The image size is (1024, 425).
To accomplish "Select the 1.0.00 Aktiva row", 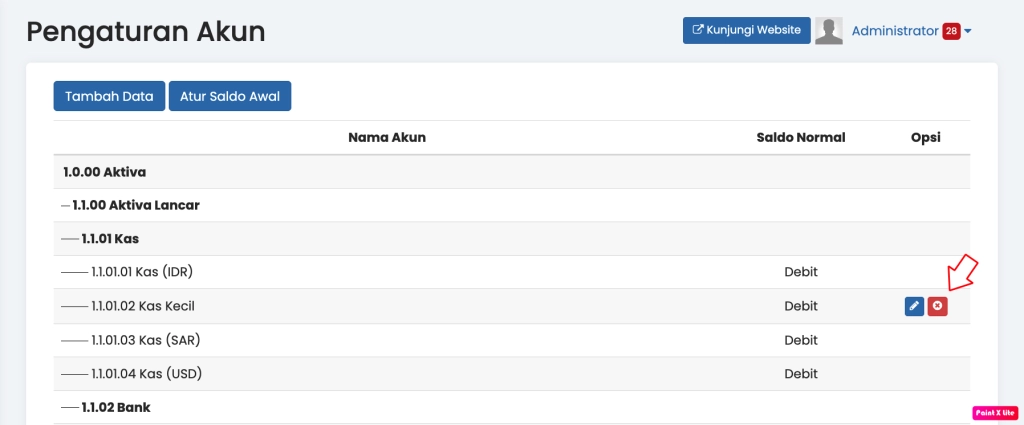I will click(x=104, y=172).
